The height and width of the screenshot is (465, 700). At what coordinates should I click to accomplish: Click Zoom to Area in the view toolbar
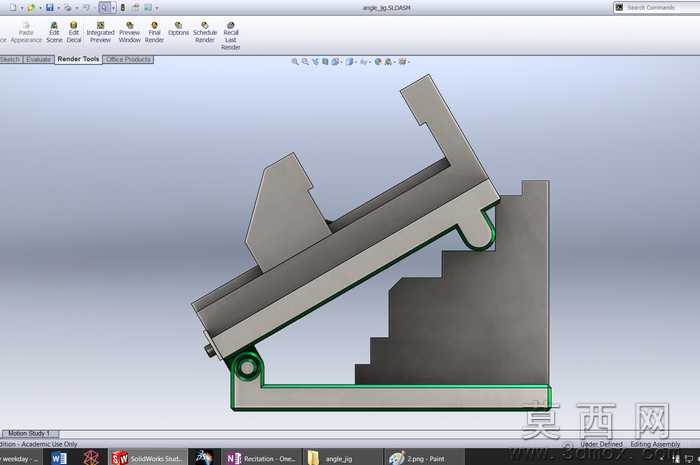click(x=305, y=62)
